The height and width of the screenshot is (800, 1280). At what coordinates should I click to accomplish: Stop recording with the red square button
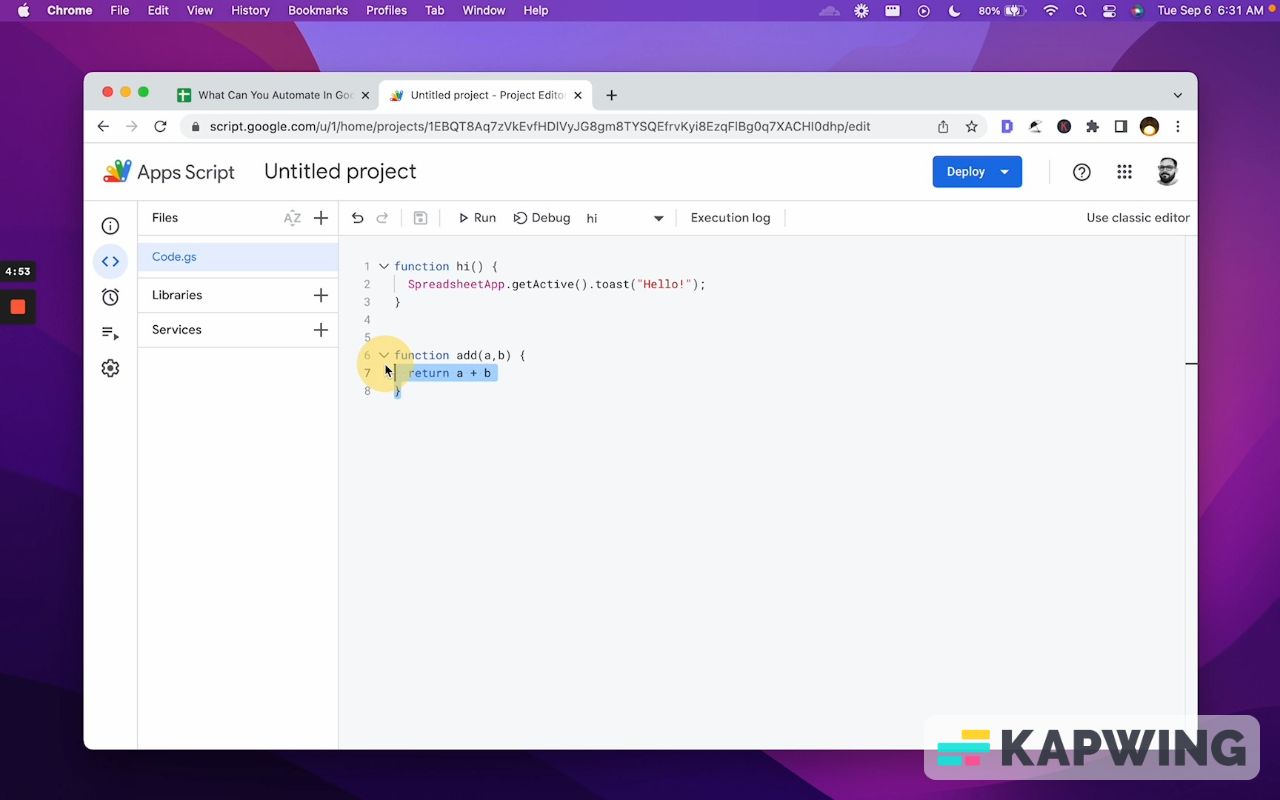(17, 307)
